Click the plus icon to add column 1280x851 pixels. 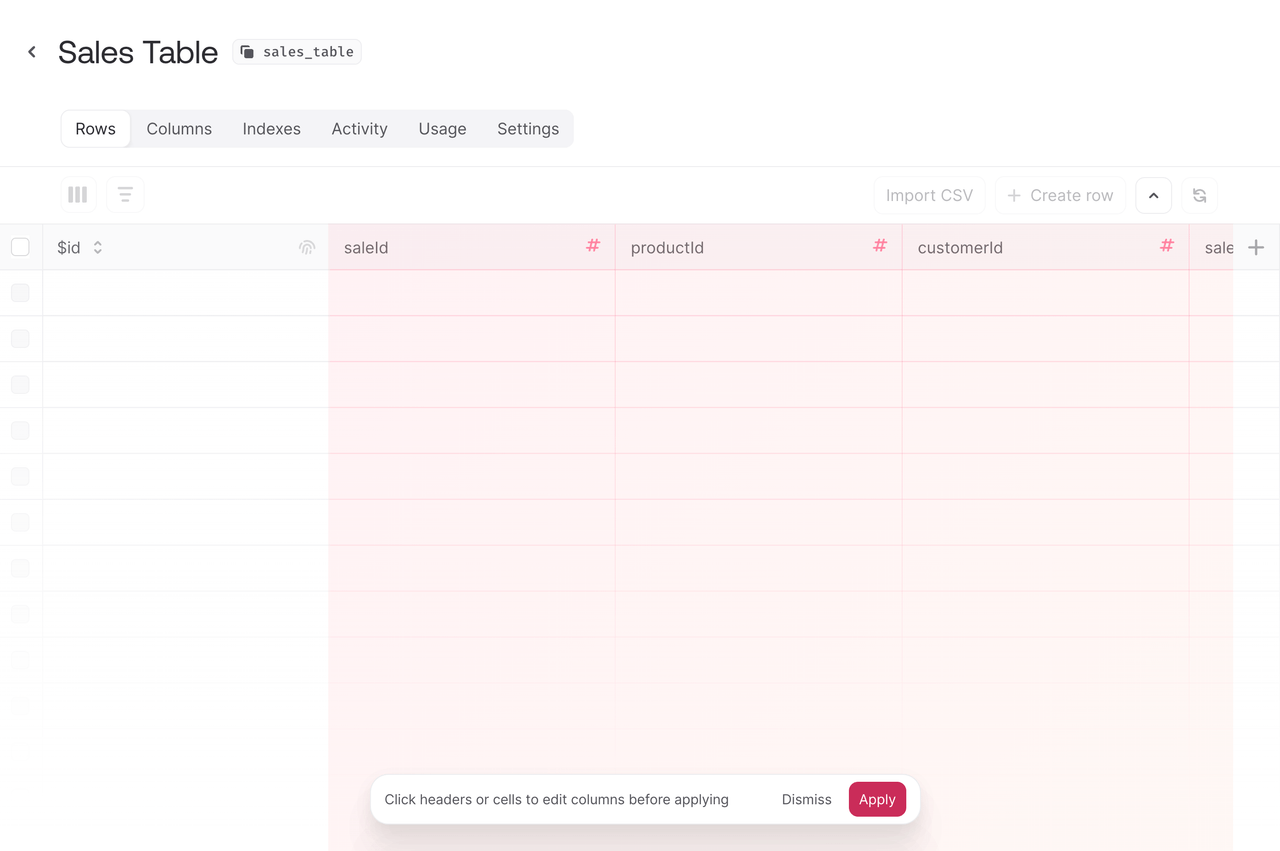click(1256, 247)
